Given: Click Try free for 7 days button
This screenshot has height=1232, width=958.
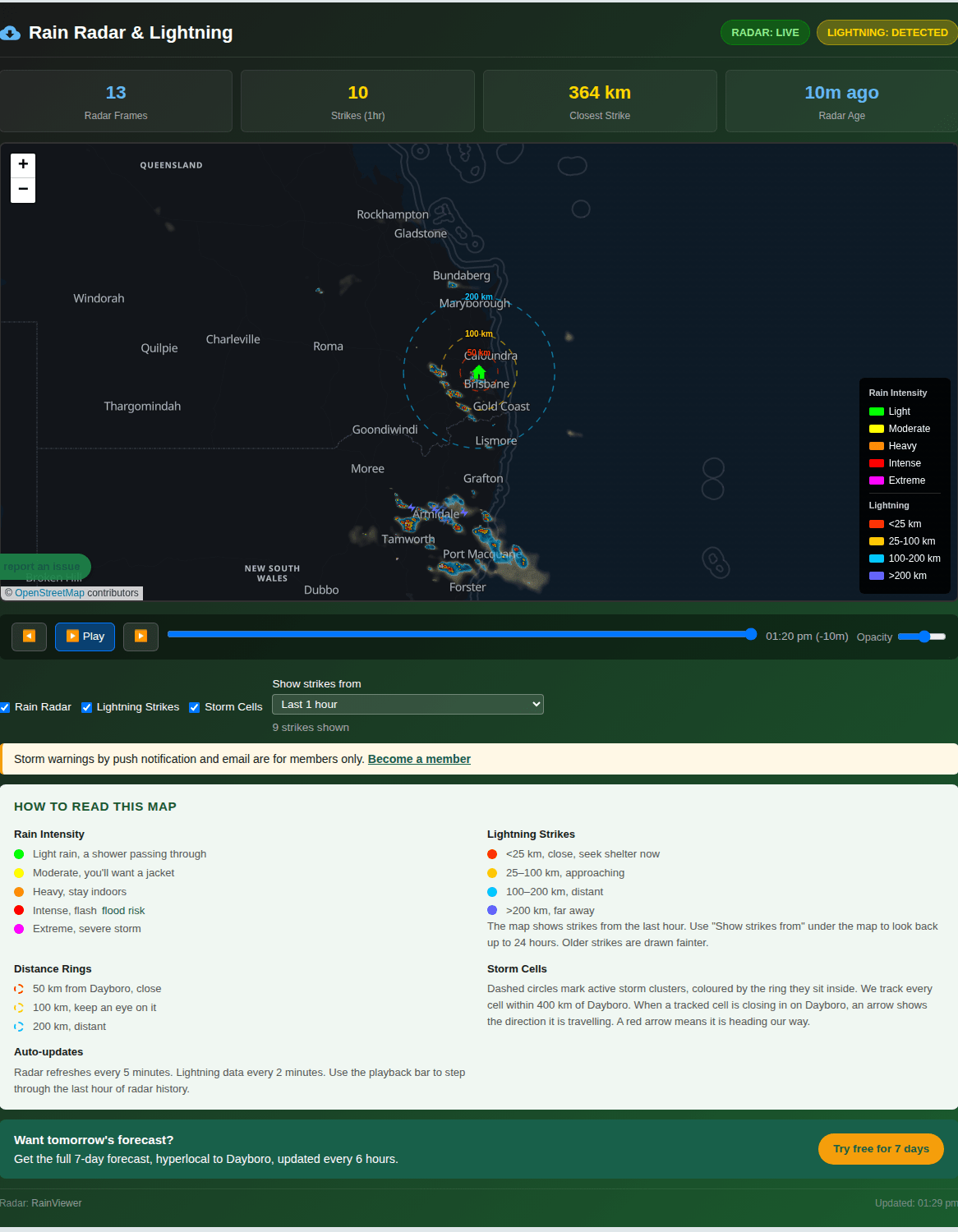Looking at the screenshot, I should pyautogui.click(x=881, y=1149).
